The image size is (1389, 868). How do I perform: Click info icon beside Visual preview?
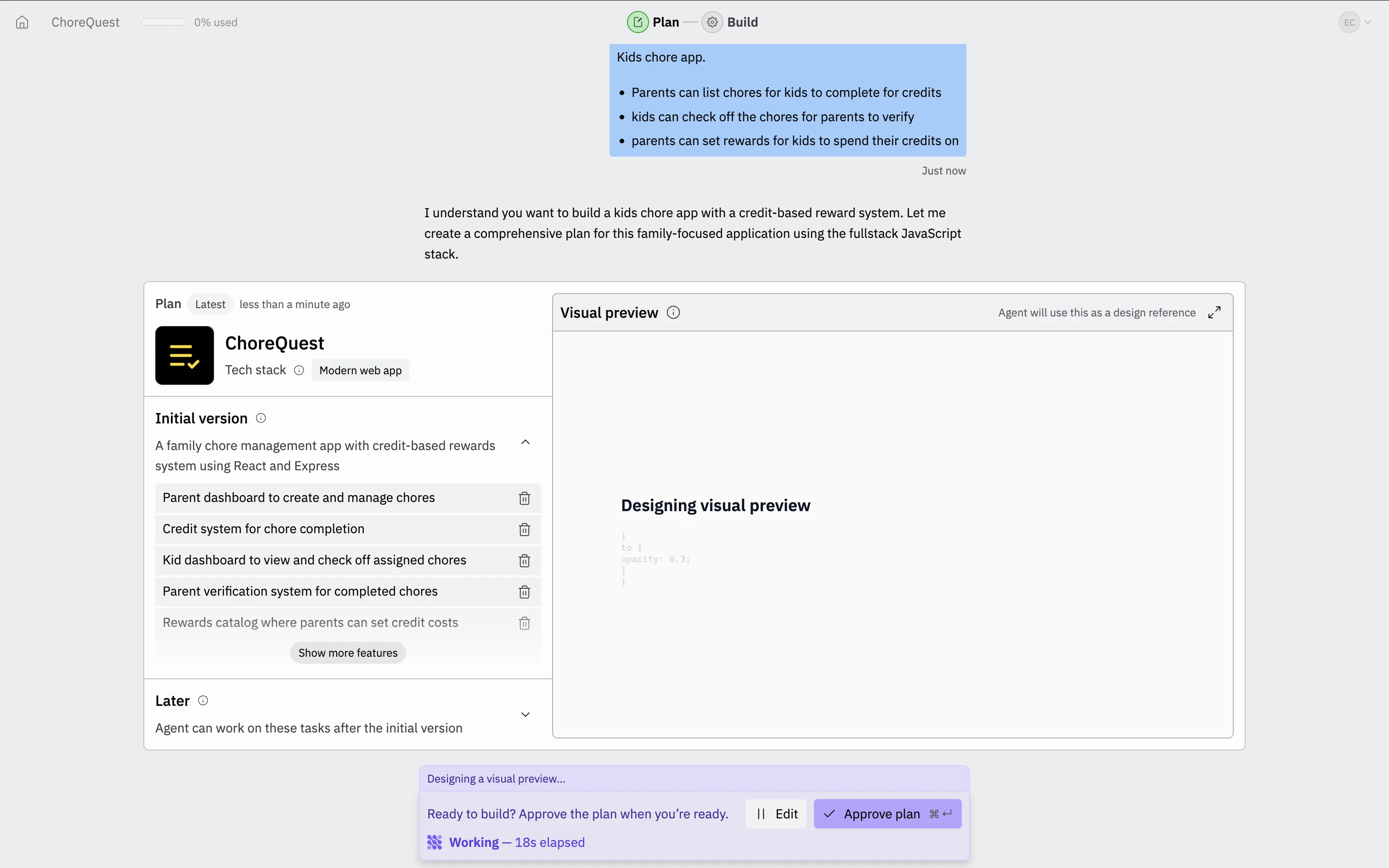673,312
